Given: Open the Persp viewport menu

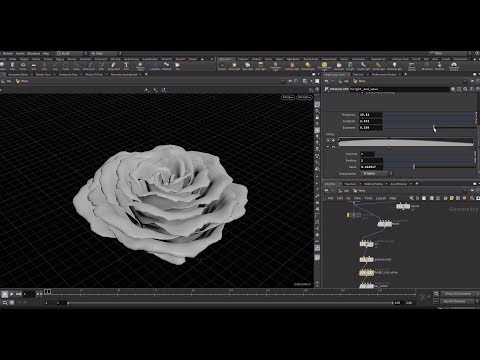Looking at the screenshot, I should click(287, 97).
